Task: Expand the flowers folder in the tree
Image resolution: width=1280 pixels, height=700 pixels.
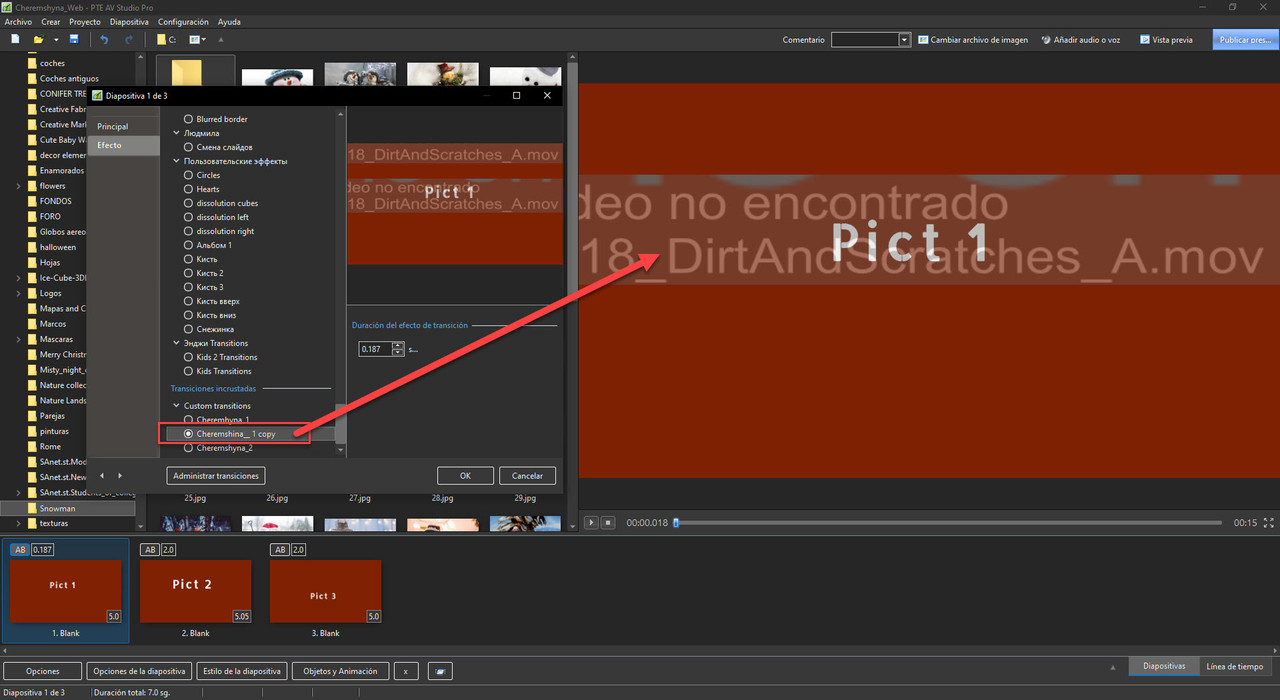Action: (18, 186)
